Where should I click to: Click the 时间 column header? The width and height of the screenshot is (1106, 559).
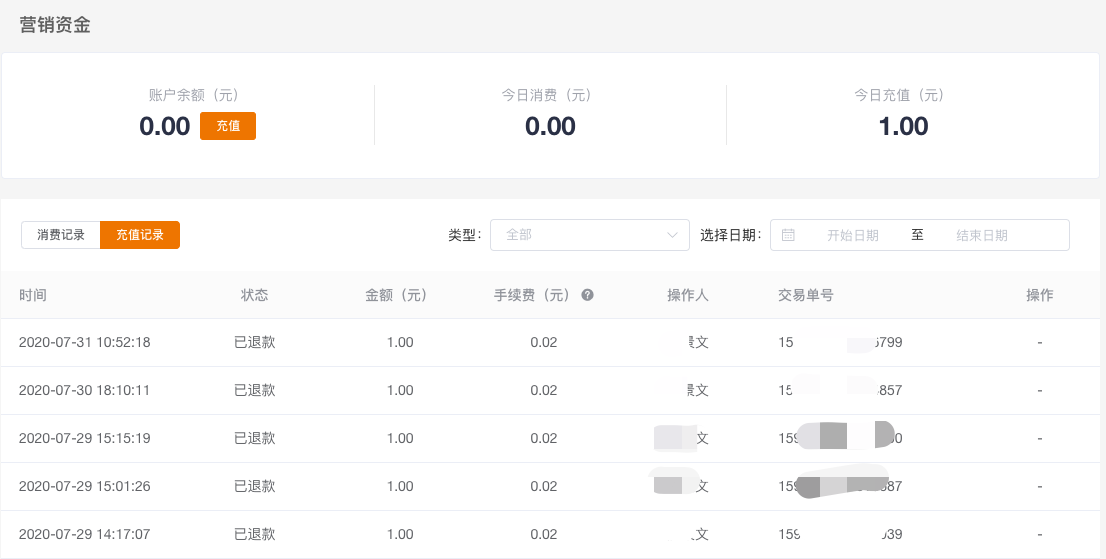point(33,295)
